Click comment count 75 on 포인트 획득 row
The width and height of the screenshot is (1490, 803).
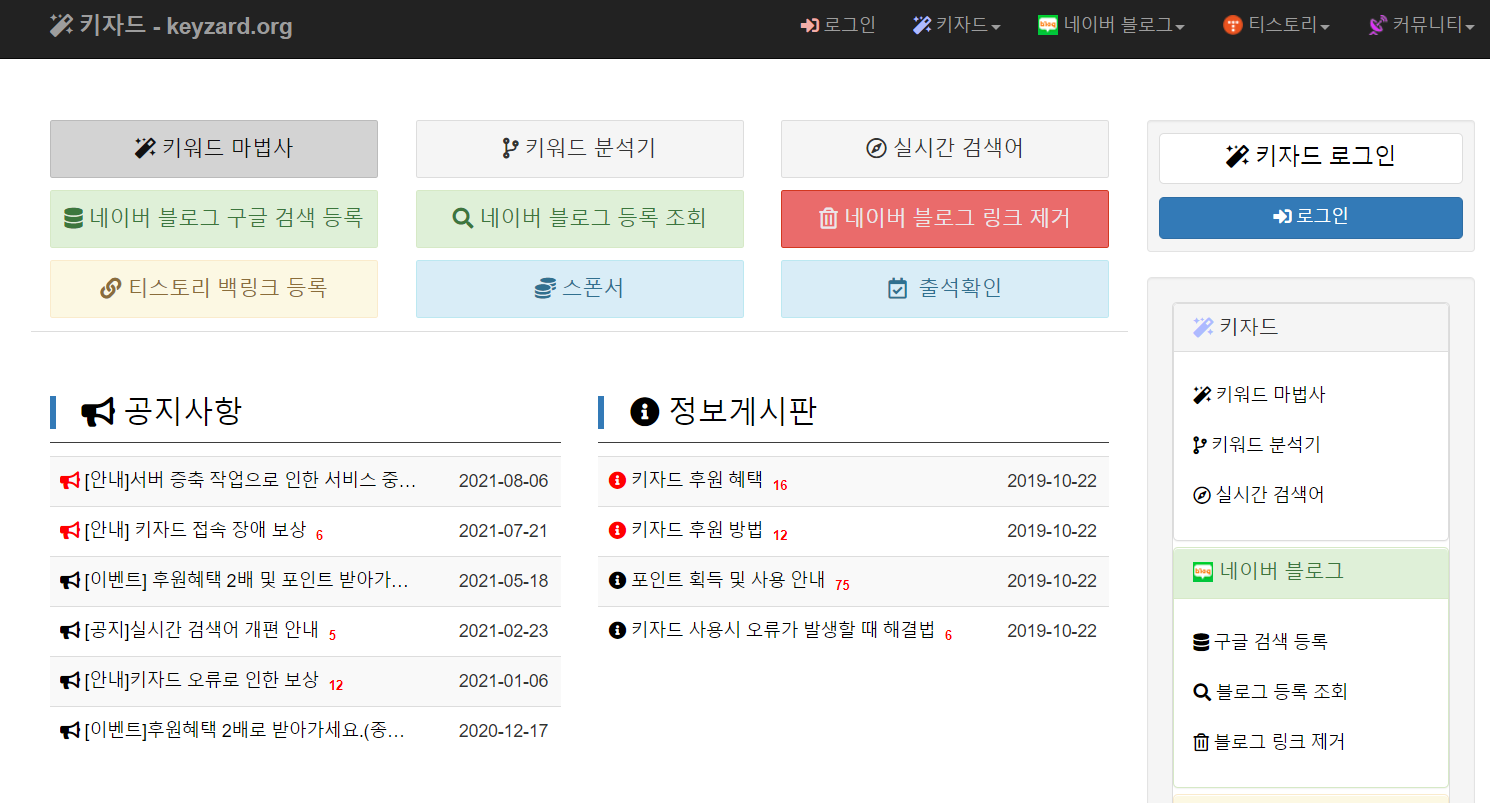click(x=842, y=585)
